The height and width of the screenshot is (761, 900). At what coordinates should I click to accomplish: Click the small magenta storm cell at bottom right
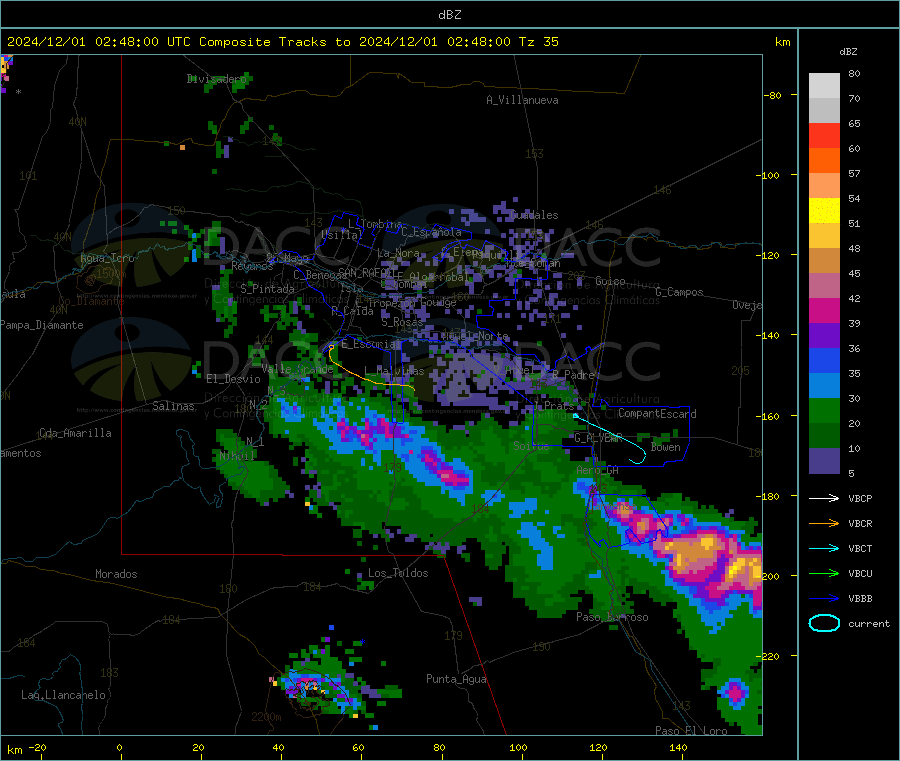coord(735,692)
